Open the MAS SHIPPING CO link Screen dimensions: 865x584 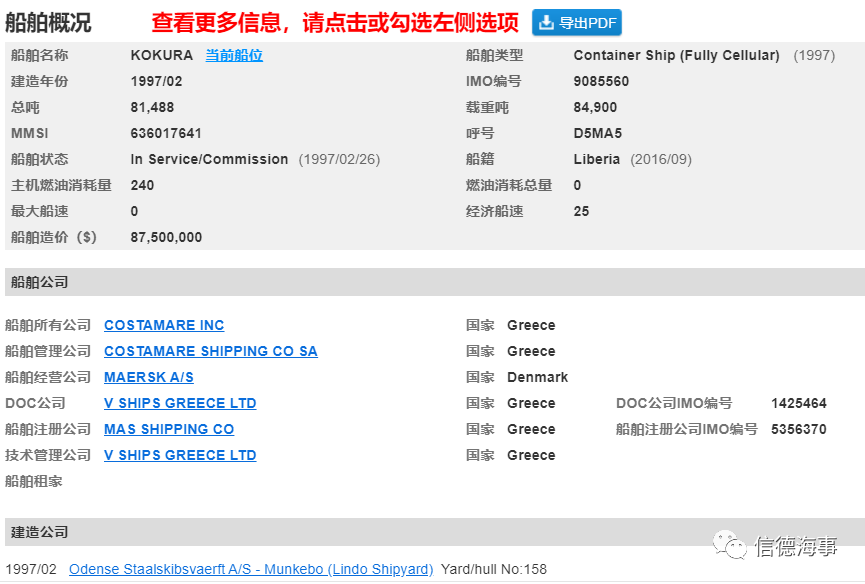(169, 429)
